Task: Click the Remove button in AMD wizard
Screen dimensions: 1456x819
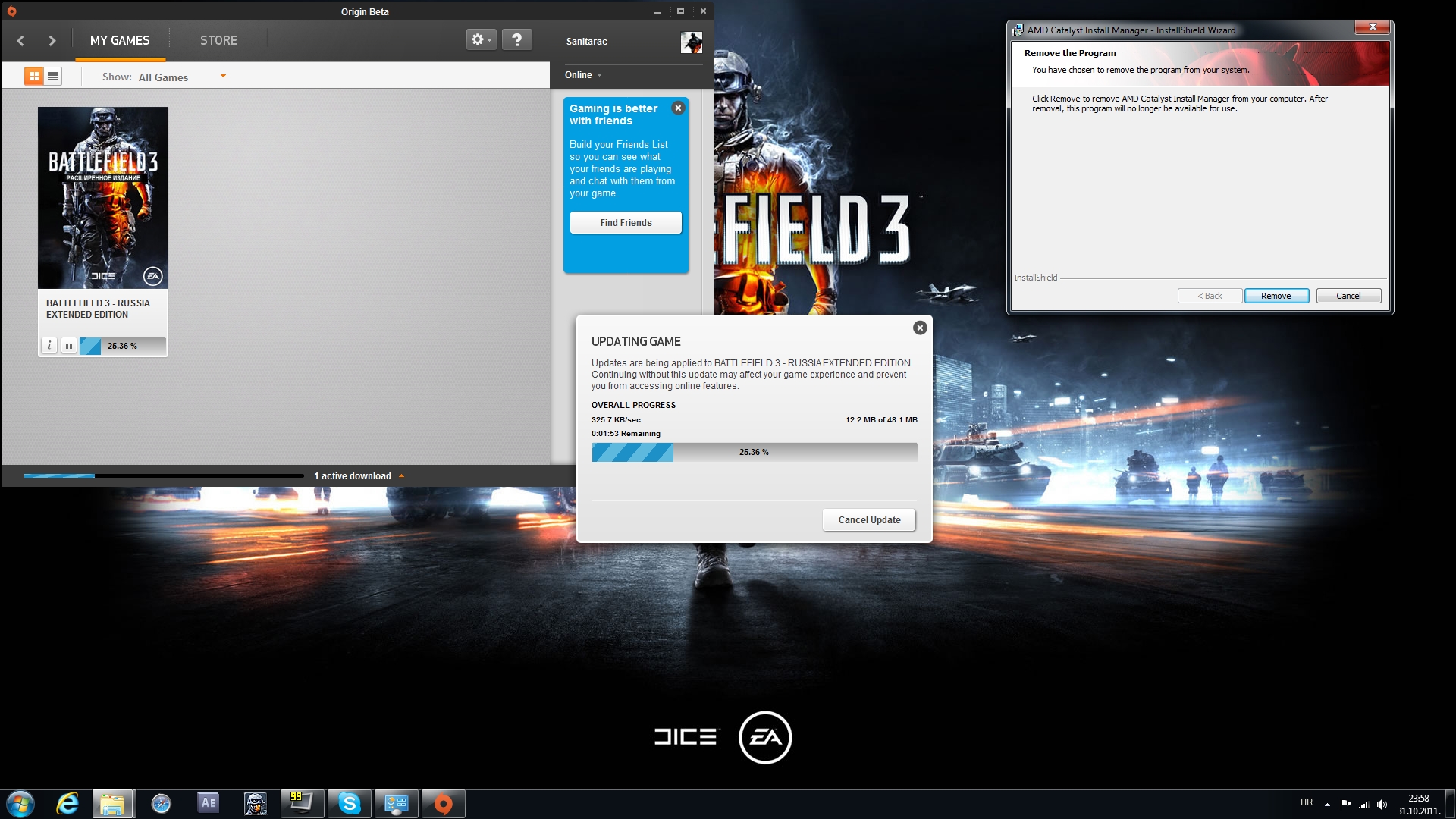Action: 1276,295
